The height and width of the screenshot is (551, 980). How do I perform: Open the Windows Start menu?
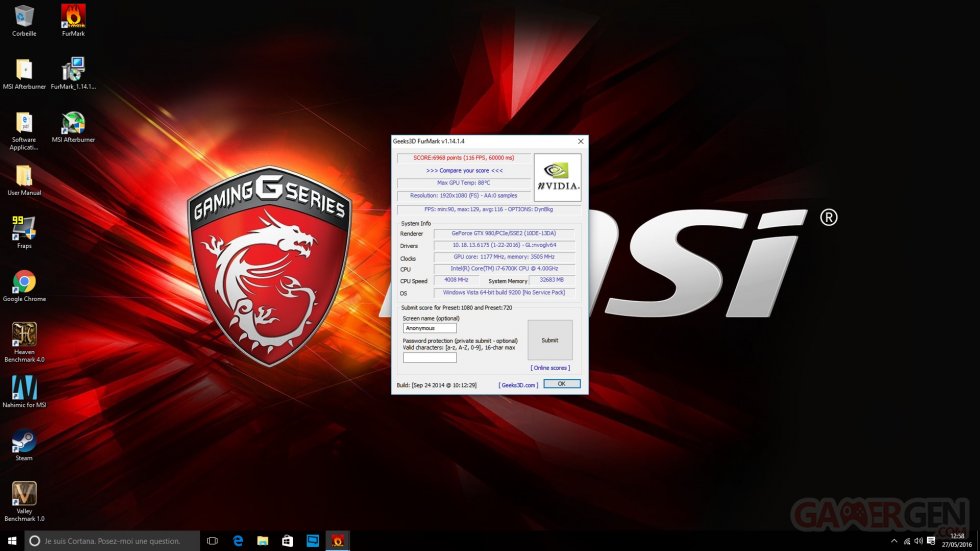[x=11, y=540]
